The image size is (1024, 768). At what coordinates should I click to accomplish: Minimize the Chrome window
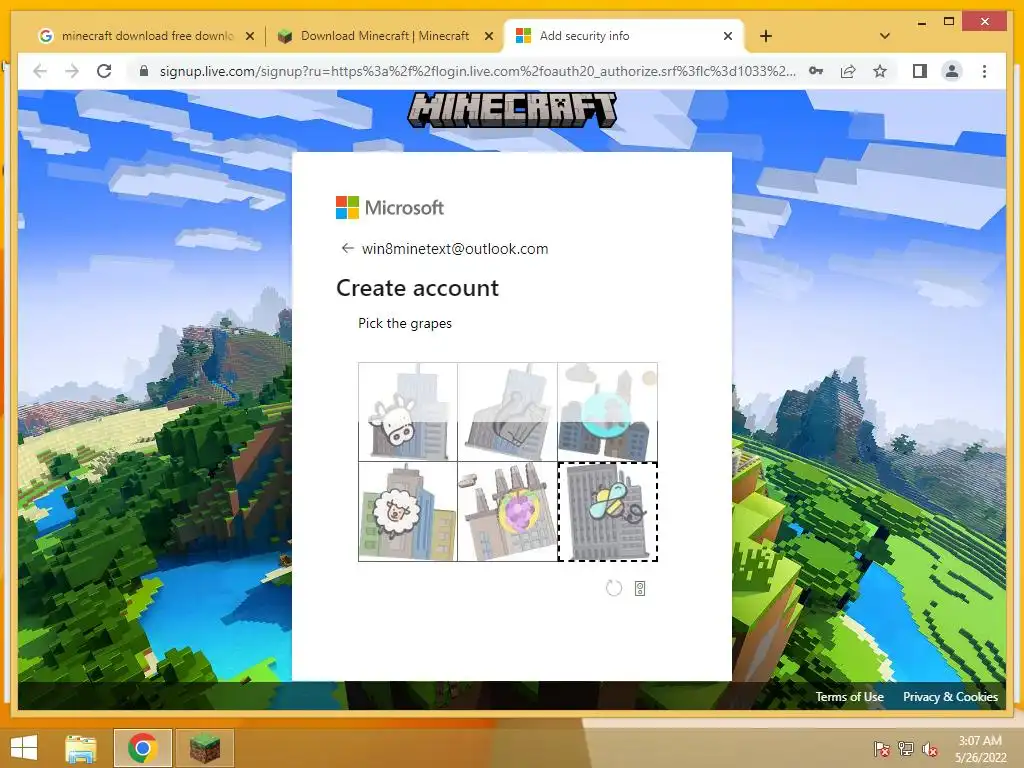point(921,23)
